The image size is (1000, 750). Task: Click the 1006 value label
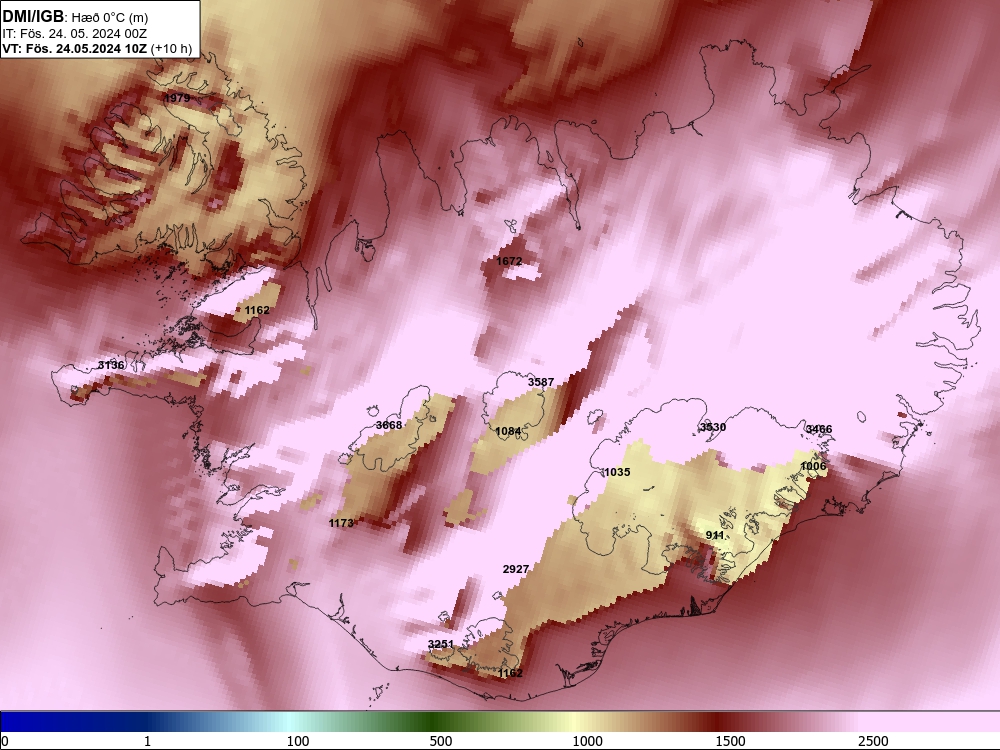(813, 466)
